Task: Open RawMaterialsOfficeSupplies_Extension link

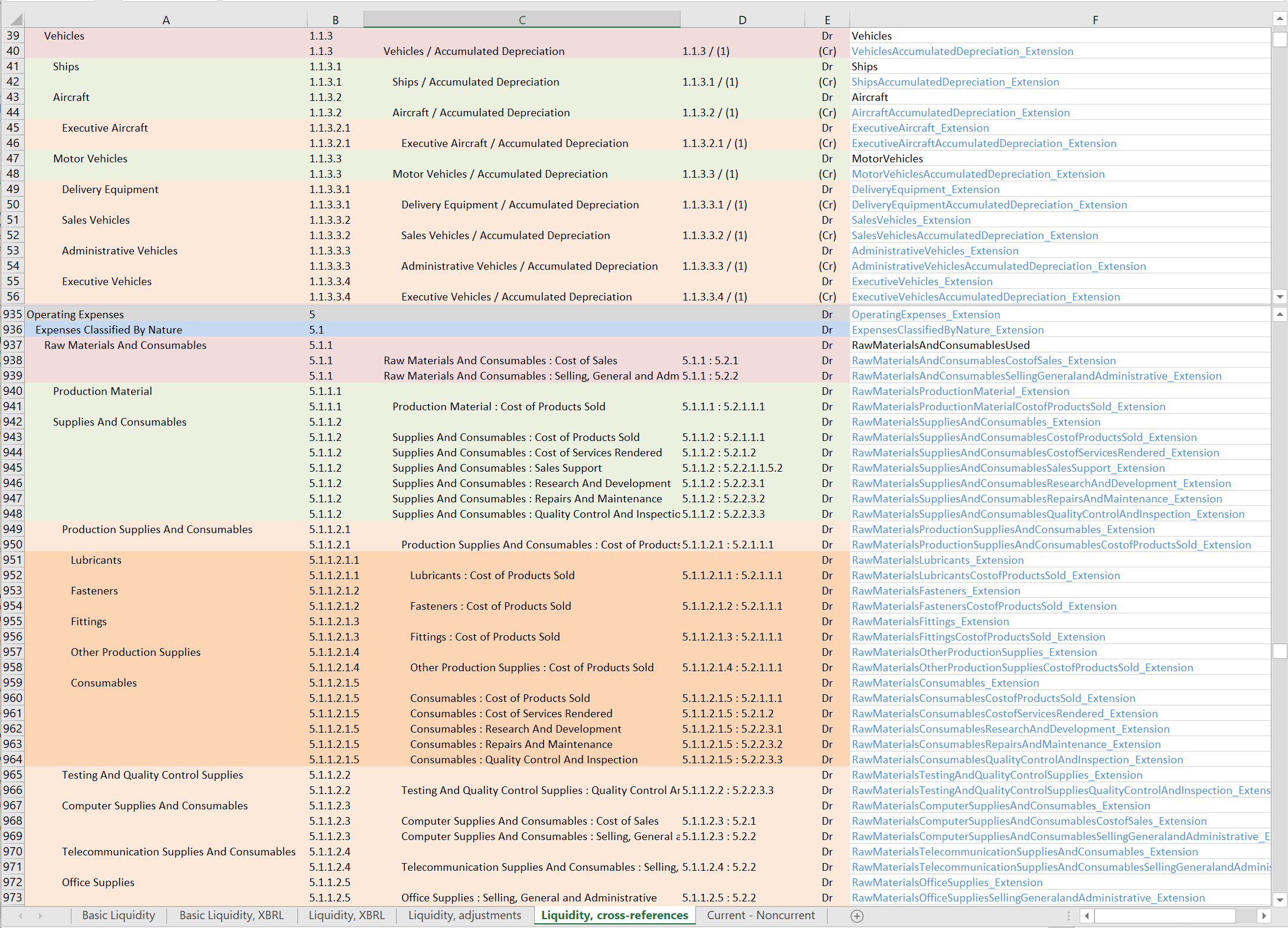Action: click(x=947, y=882)
